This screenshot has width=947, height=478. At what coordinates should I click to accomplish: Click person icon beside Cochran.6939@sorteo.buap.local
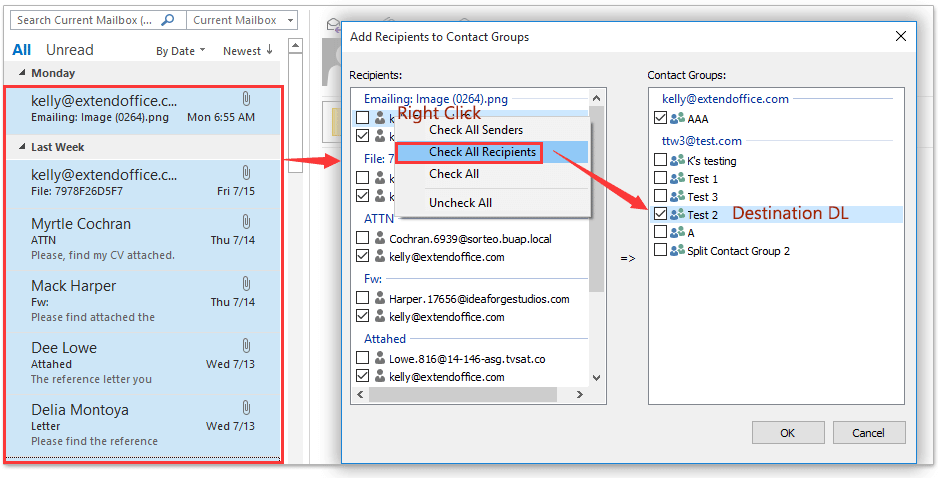click(379, 239)
